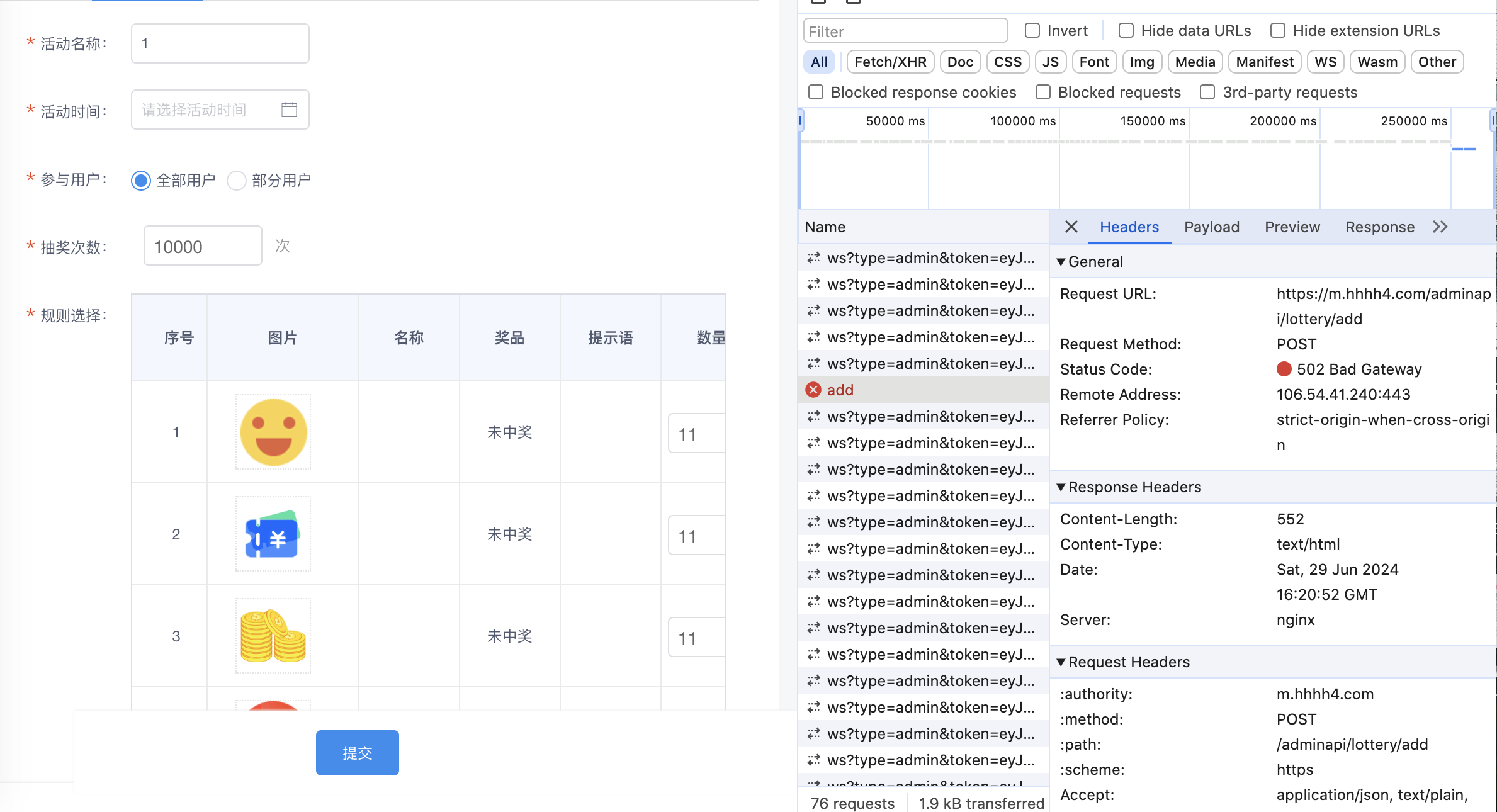The width and height of the screenshot is (1497, 812).
Task: Filter requests by Wasm
Action: tap(1377, 62)
